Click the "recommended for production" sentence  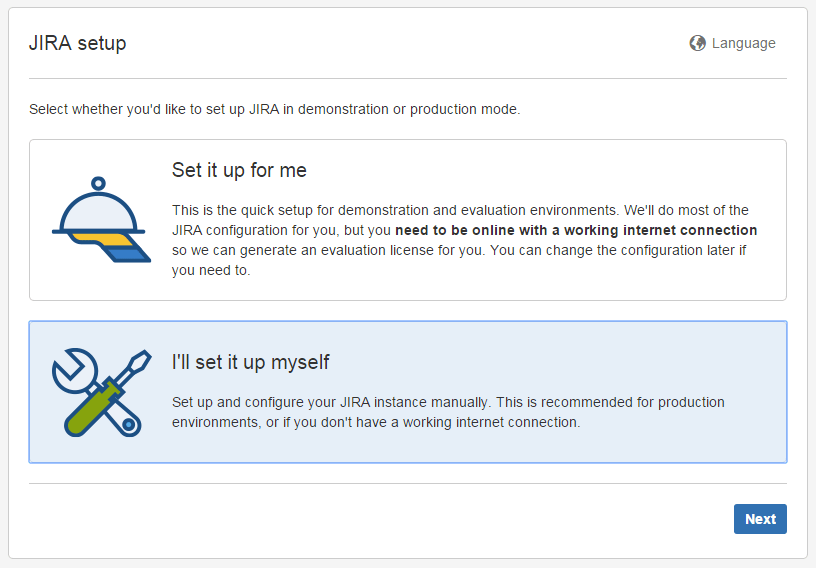click(610, 402)
